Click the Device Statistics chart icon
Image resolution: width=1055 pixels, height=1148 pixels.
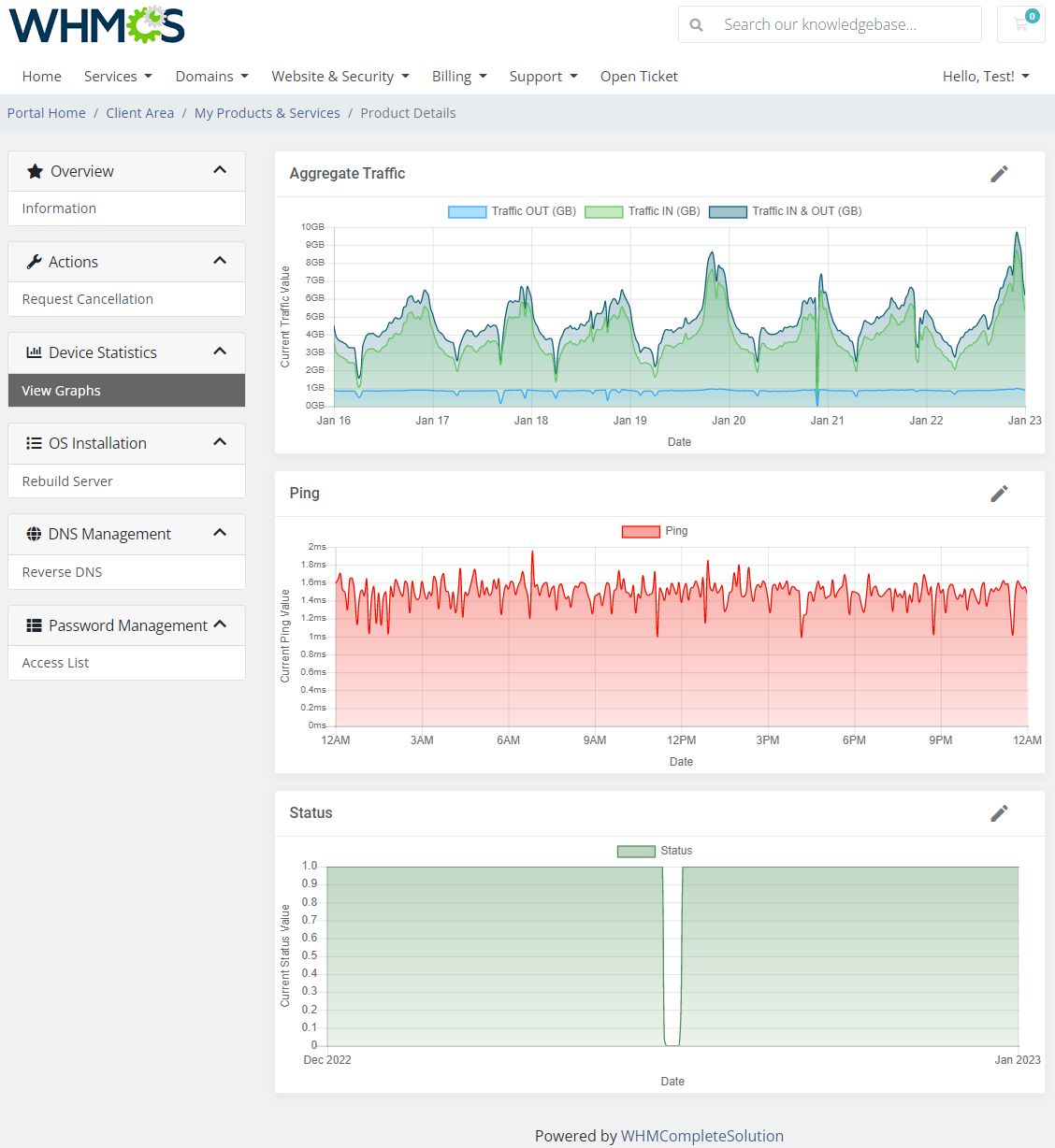34,352
